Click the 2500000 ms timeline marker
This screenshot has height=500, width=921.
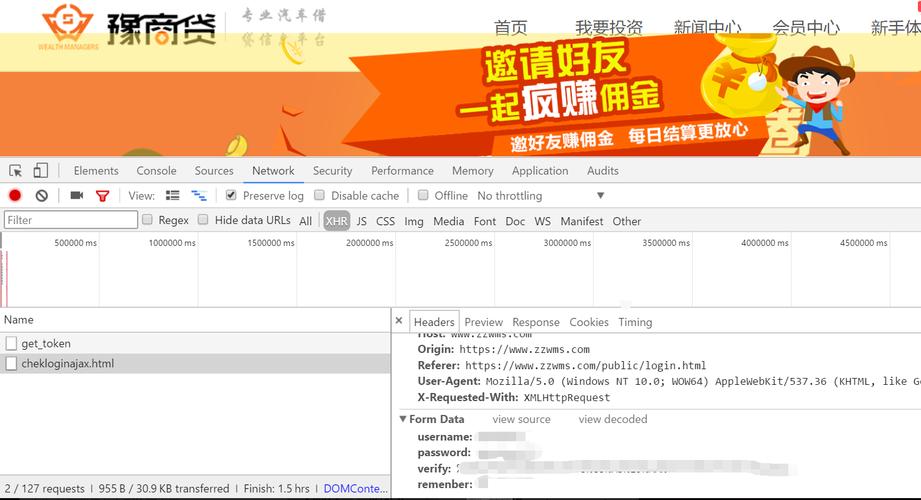(x=468, y=243)
